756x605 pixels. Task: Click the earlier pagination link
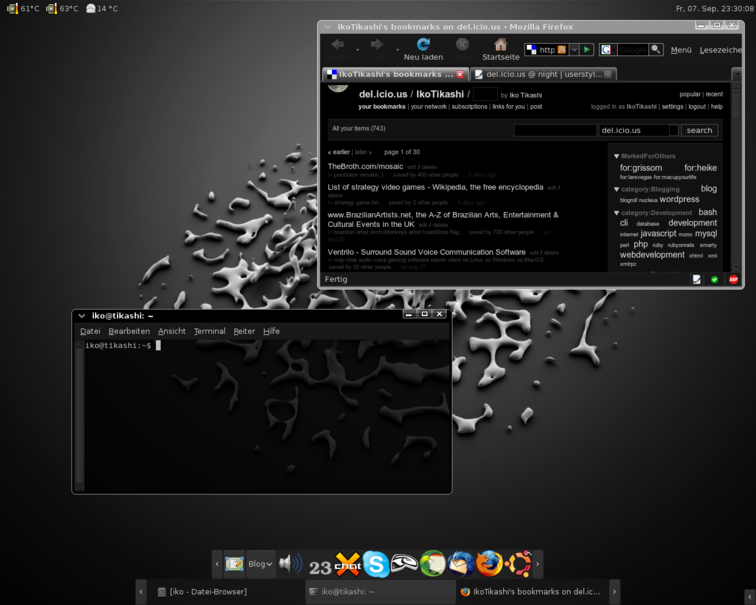[x=338, y=152]
